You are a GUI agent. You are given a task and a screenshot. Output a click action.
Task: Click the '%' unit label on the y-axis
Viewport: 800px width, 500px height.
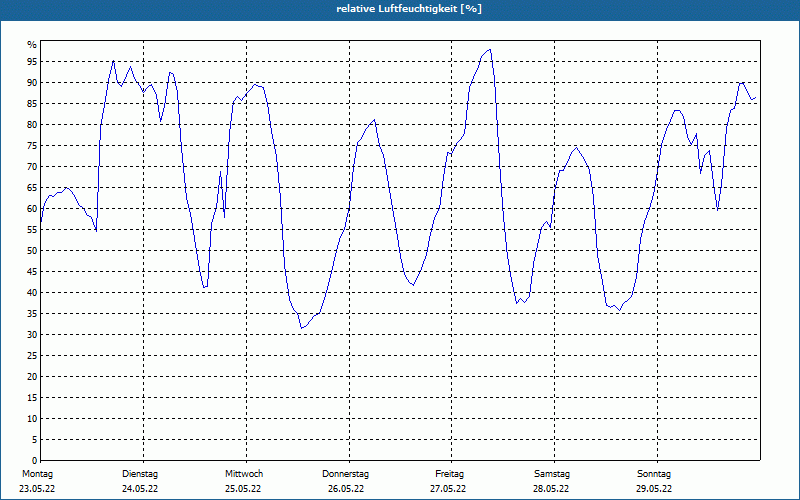click(32, 45)
